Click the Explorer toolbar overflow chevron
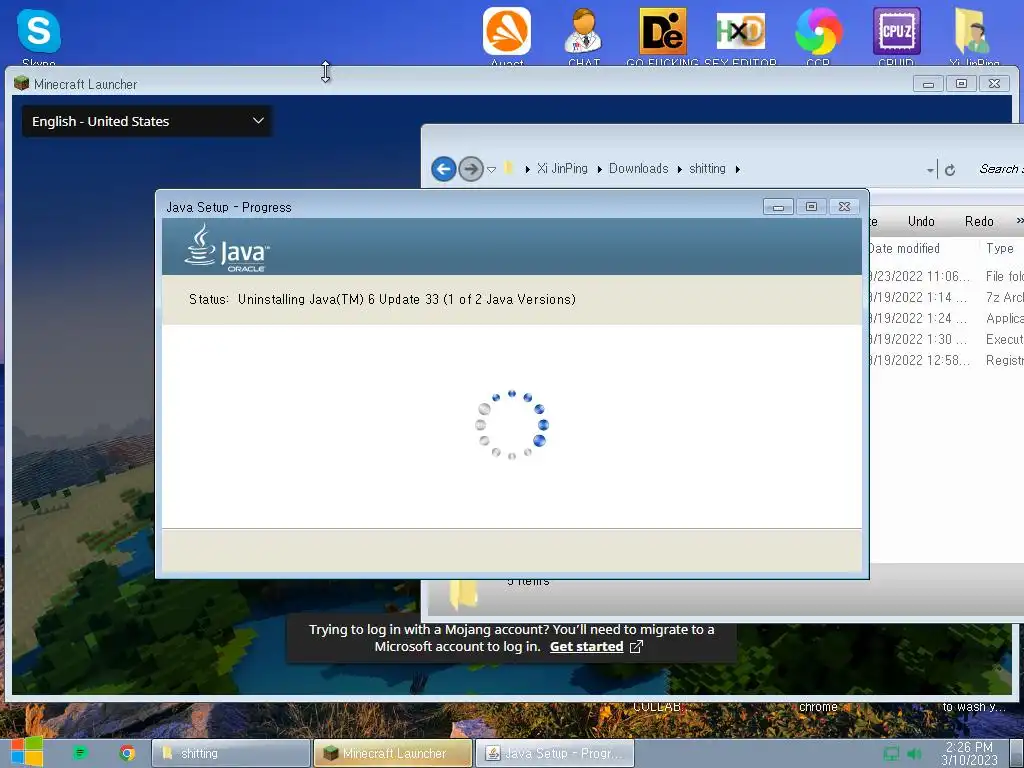The image size is (1024, 768). click(x=1019, y=221)
